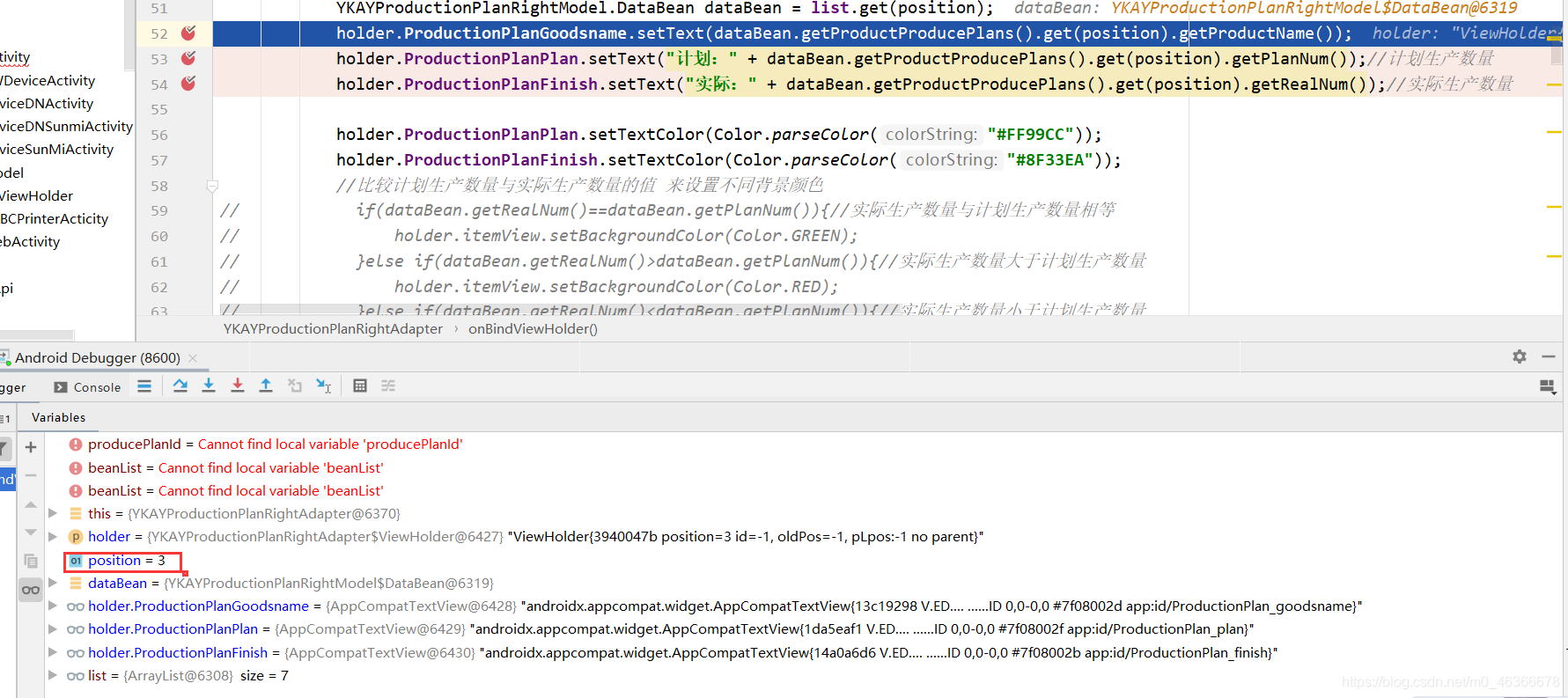The height and width of the screenshot is (698, 1568).
Task: Select the ViewHolder item in project tree
Action: (x=37, y=195)
